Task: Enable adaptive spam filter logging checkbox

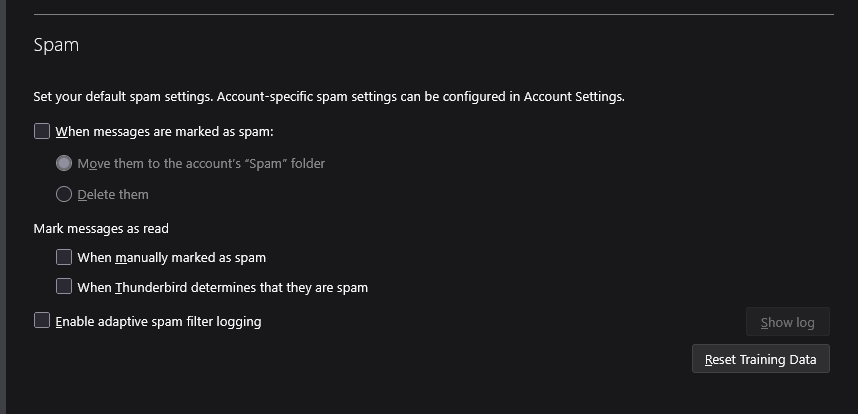Action: 42,321
